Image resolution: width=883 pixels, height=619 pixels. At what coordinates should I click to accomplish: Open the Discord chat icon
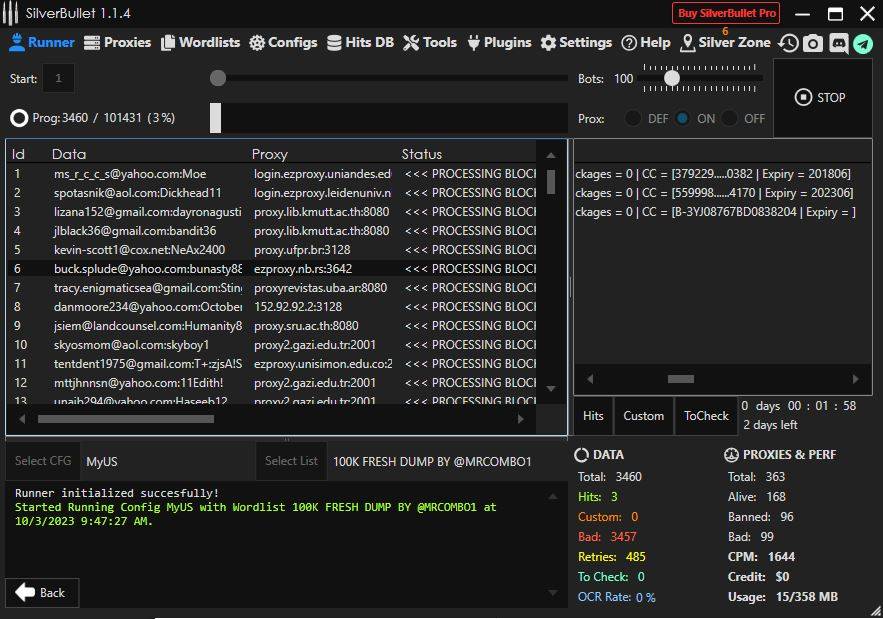838,43
